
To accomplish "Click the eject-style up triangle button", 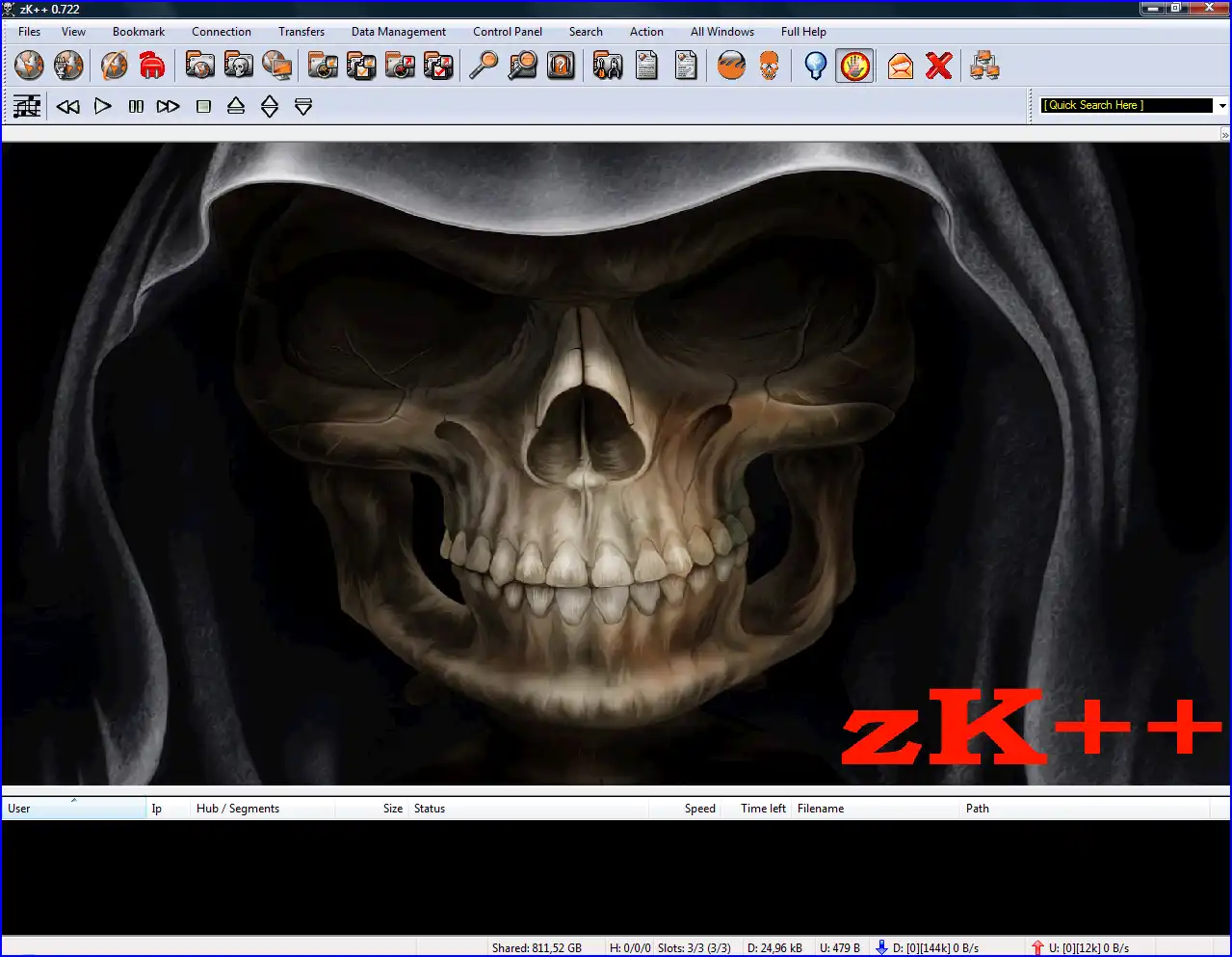I will pos(236,106).
